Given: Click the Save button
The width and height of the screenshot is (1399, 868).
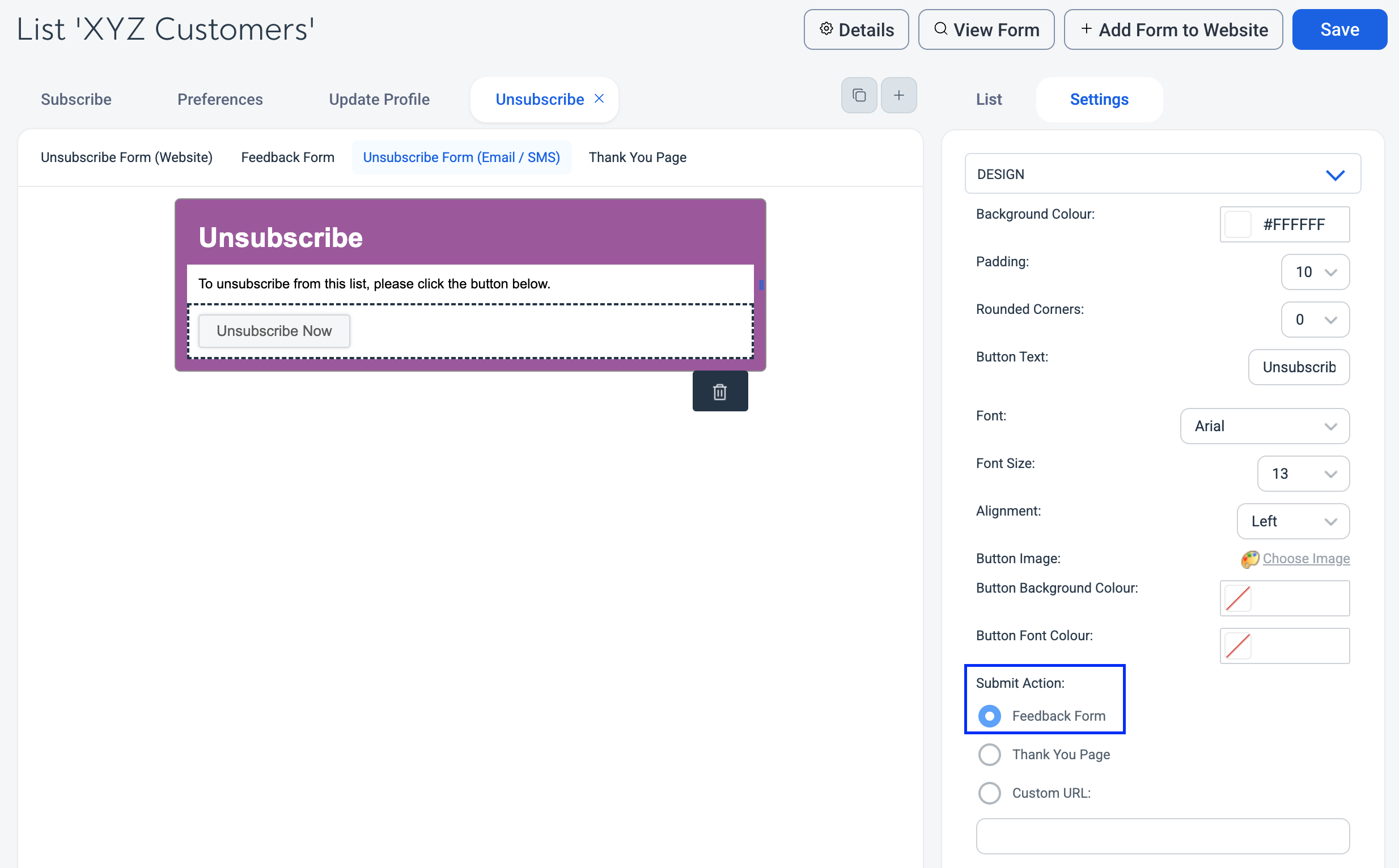Looking at the screenshot, I should tap(1339, 29).
